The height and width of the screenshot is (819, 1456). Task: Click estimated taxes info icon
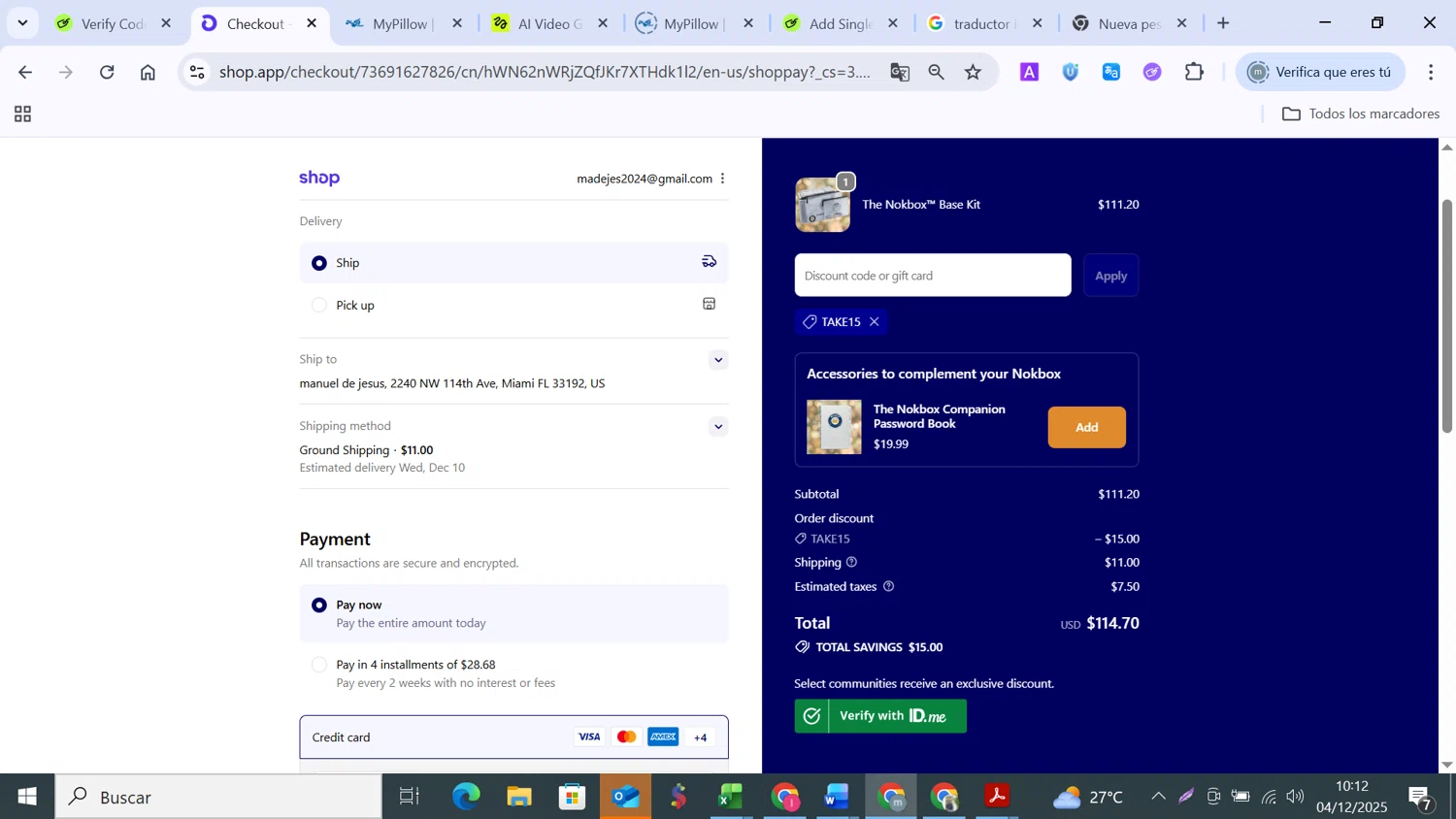pos(888,586)
